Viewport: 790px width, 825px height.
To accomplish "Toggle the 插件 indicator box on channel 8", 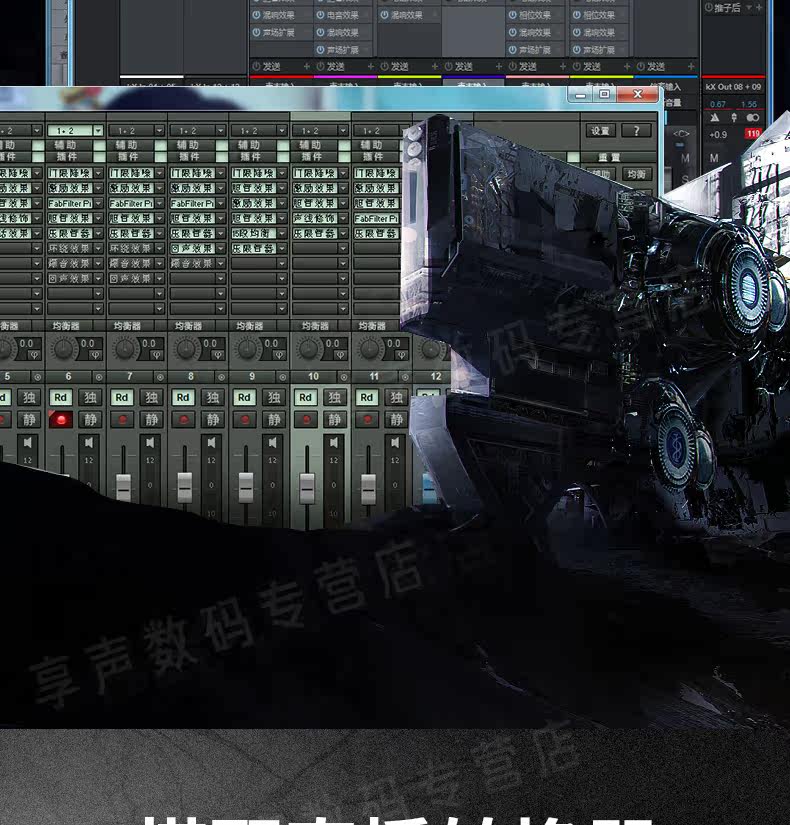I will (x=222, y=157).
